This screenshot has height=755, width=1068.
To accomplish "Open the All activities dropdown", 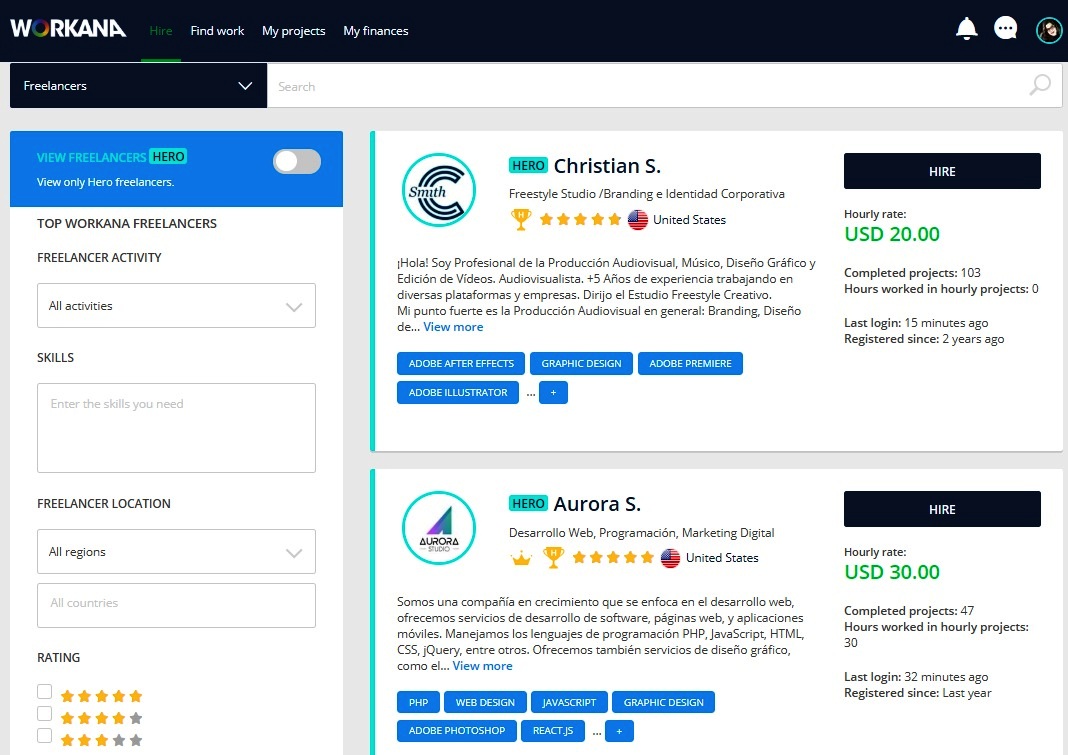I will coord(176,306).
